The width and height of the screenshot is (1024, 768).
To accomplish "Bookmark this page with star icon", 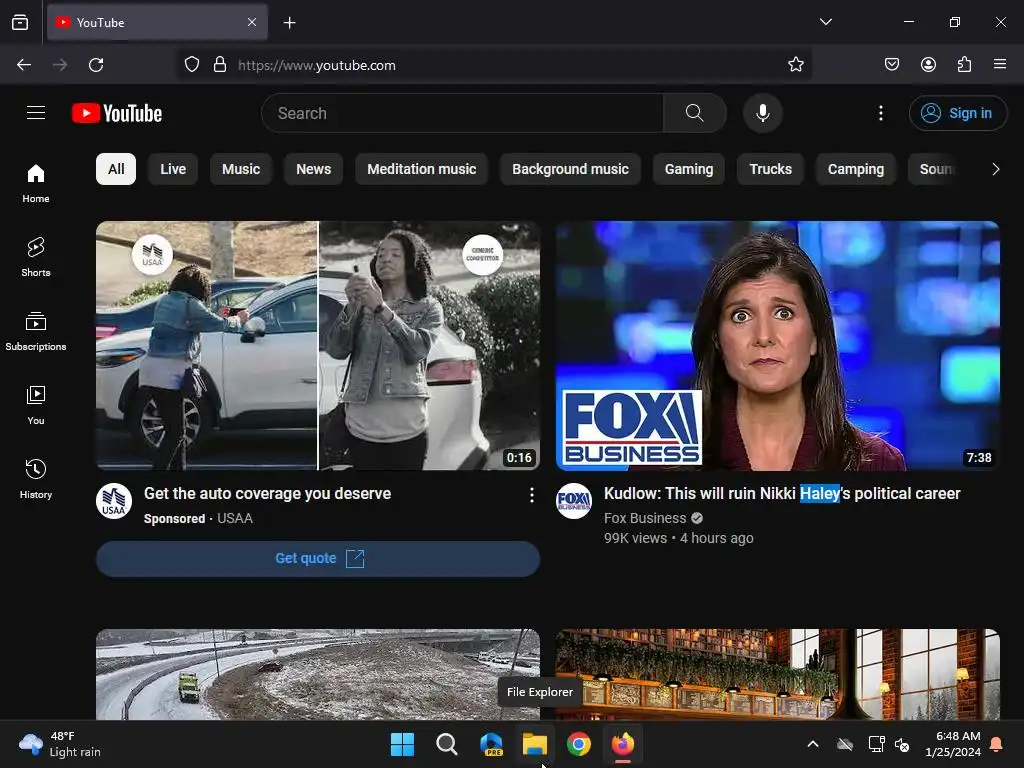I will pos(795,65).
